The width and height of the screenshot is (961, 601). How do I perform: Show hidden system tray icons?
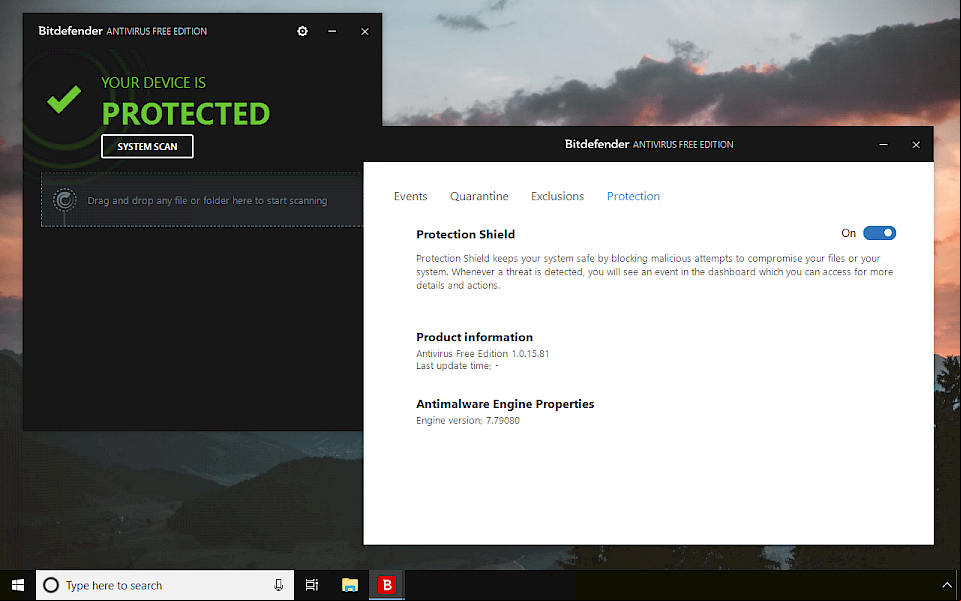tap(946, 585)
